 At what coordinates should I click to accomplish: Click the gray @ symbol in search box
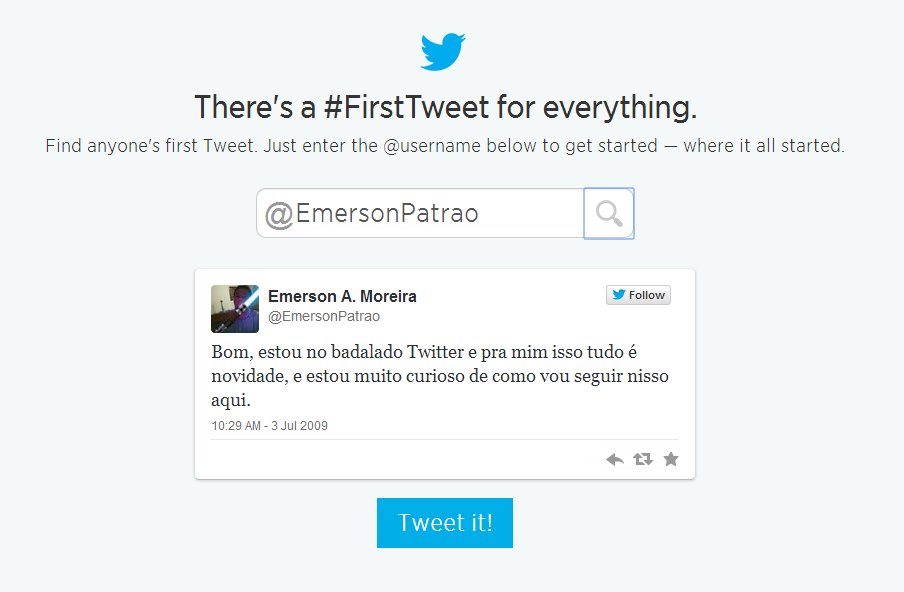(279, 214)
